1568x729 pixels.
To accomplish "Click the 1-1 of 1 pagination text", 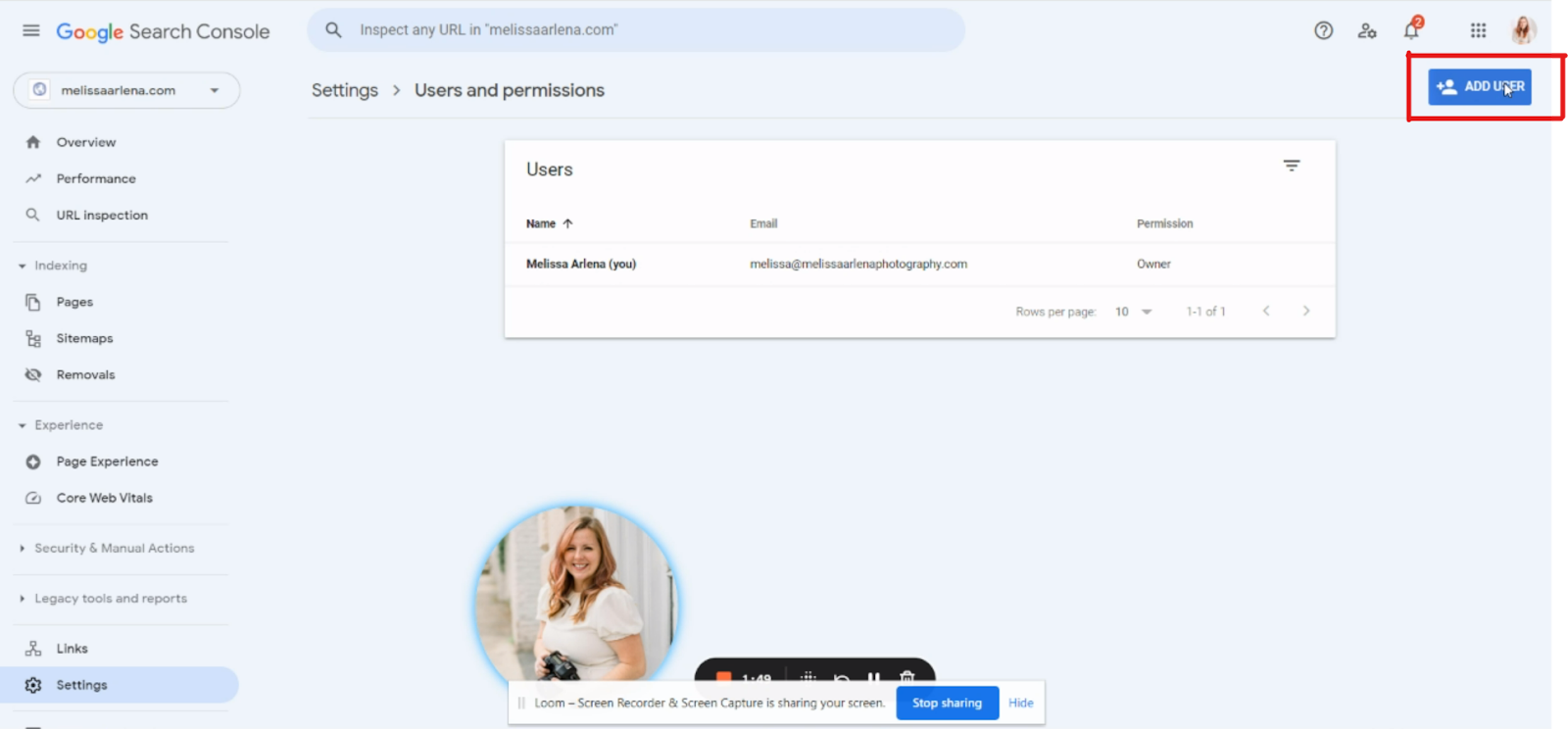I will (x=1205, y=312).
